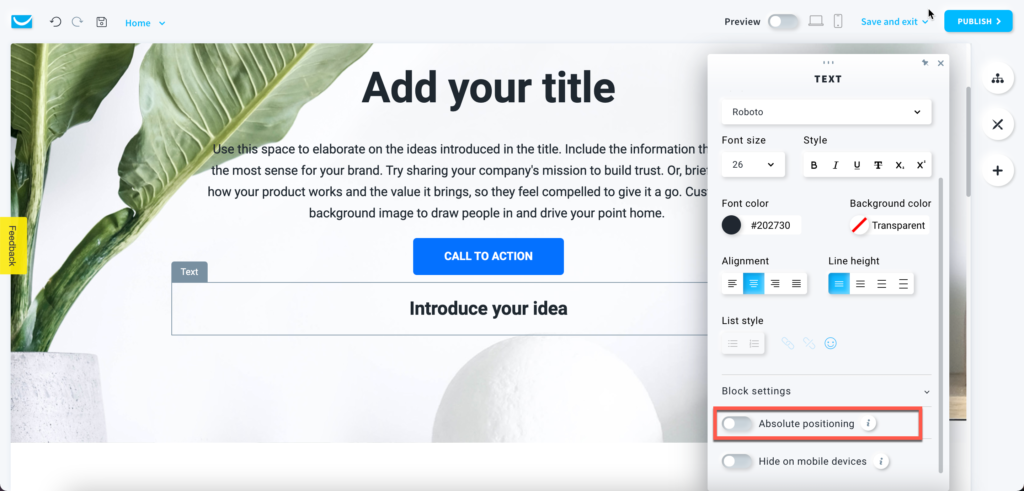Open the site structure tree icon
This screenshot has width=1024, height=491.
997,78
